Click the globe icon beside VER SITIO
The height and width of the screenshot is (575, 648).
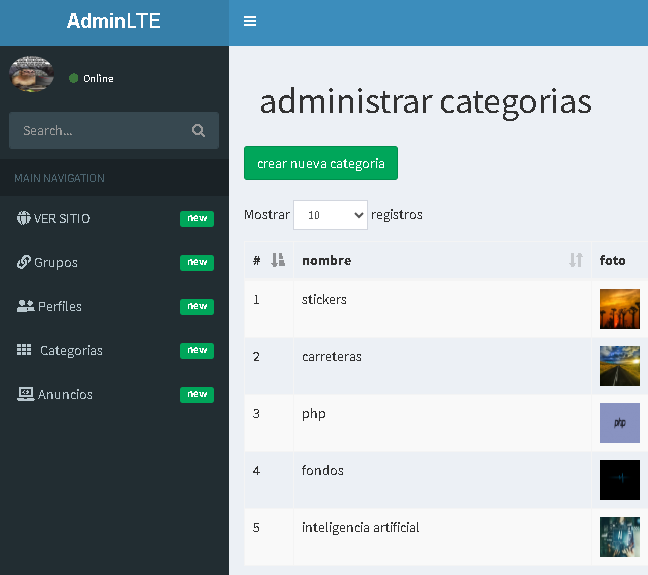pyautogui.click(x=24, y=218)
